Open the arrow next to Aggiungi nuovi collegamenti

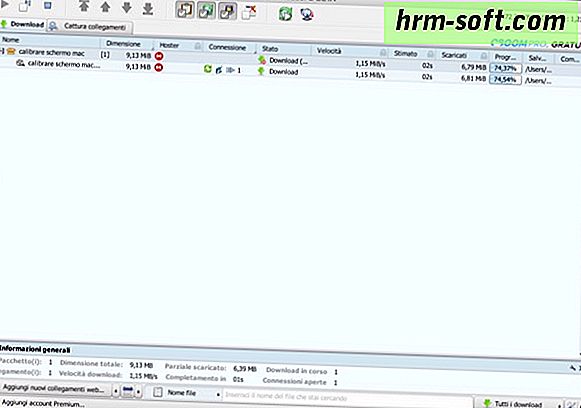tap(116, 391)
